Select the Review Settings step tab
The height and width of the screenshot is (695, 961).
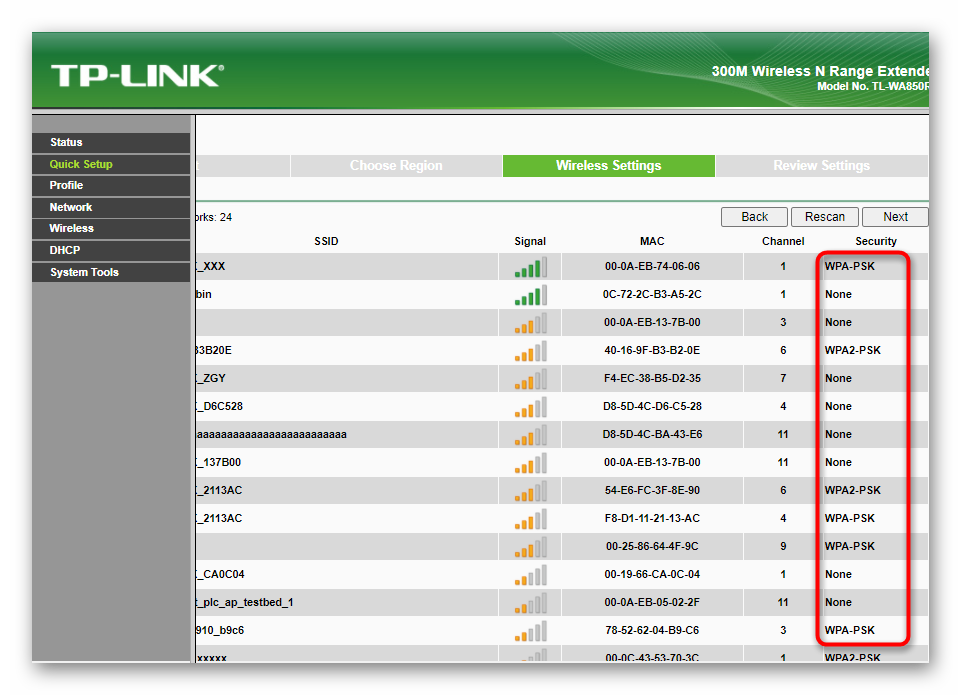tap(821, 165)
